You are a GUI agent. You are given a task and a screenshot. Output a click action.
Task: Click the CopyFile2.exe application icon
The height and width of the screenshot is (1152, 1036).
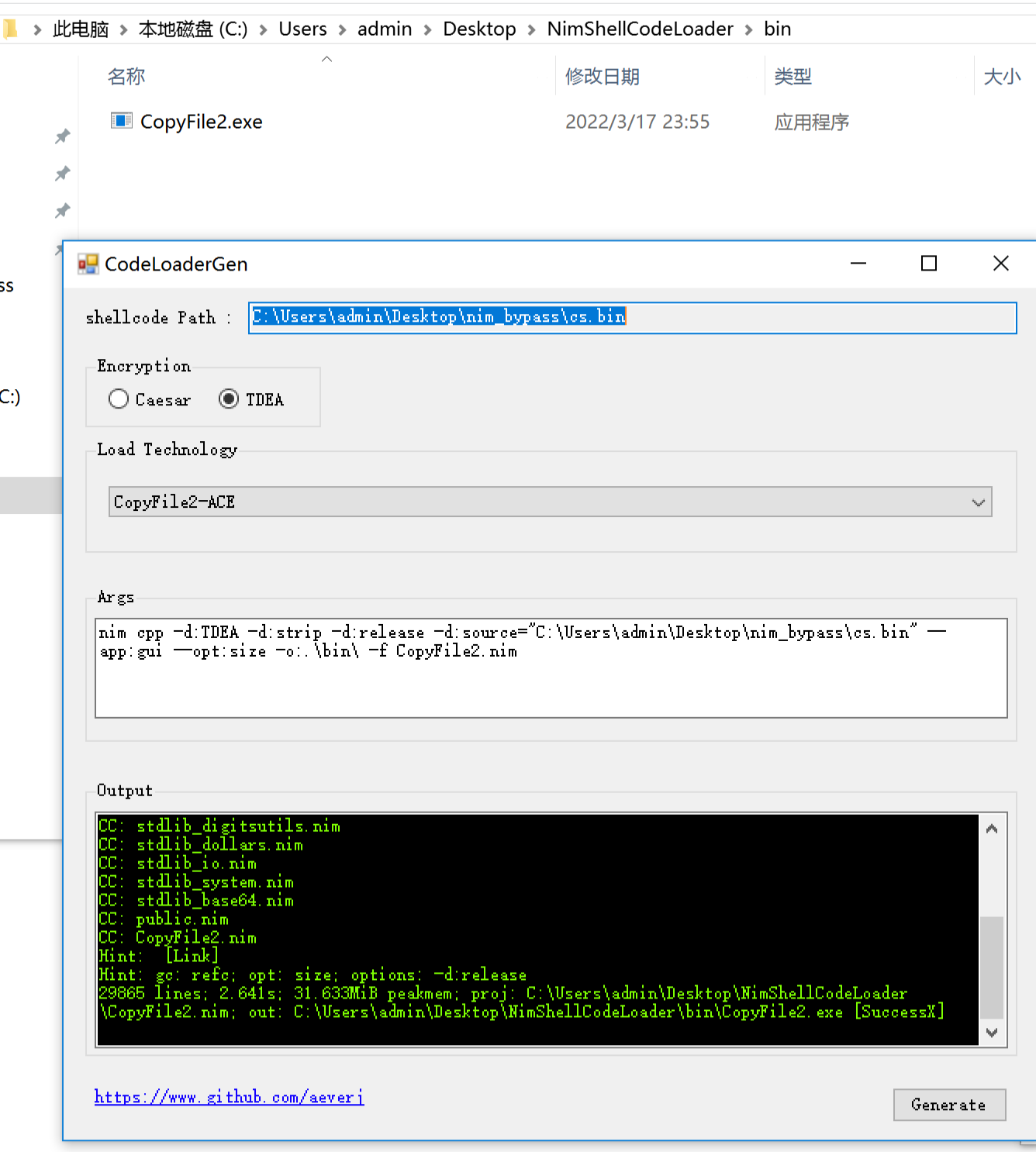[122, 120]
